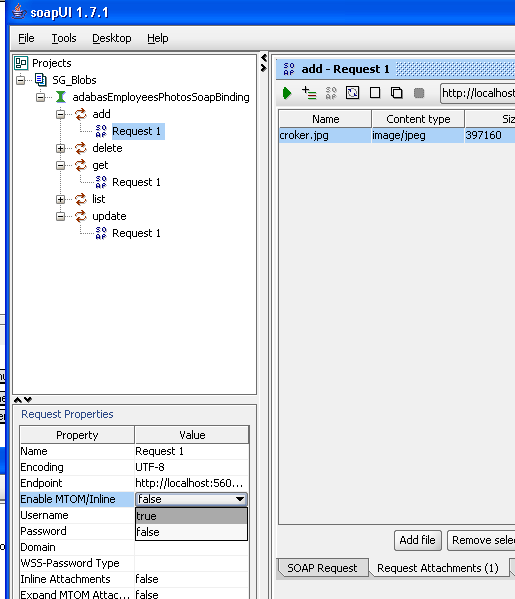Click the single empty square toolbar icon

tap(375, 93)
